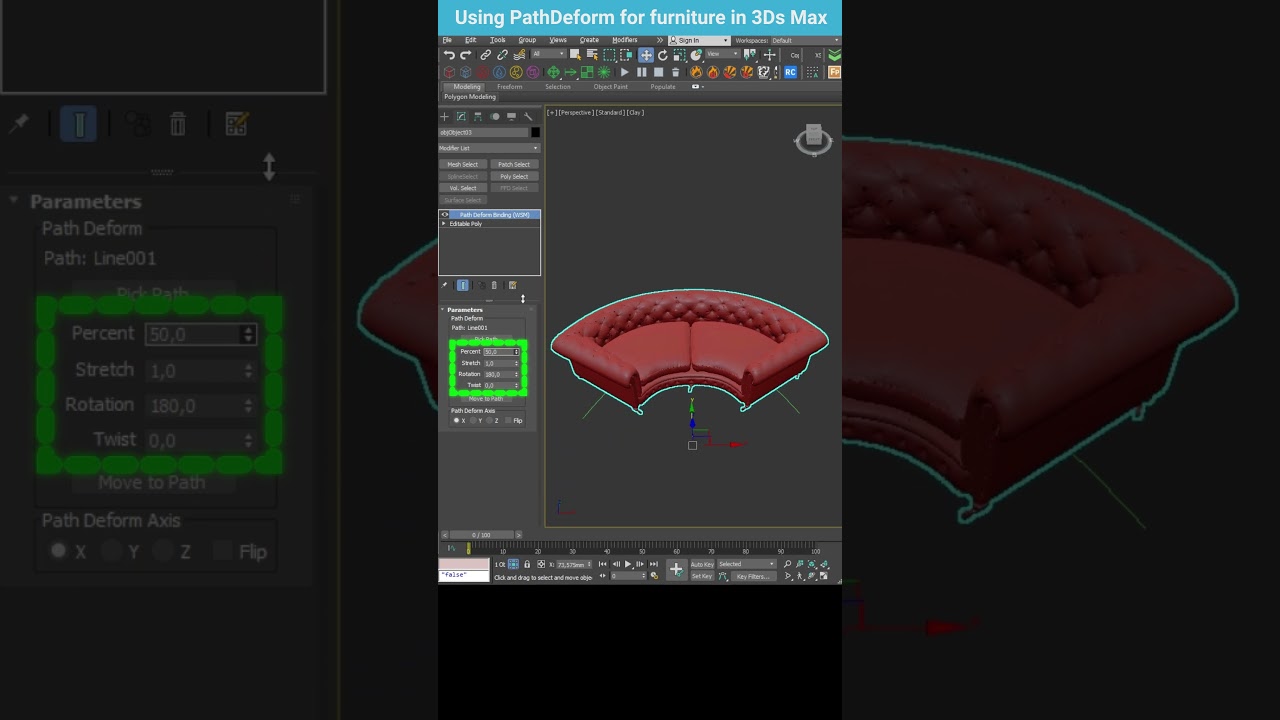Viewport: 1280px width, 720px height.
Task: Toggle the Auto Key button
Action: point(702,564)
